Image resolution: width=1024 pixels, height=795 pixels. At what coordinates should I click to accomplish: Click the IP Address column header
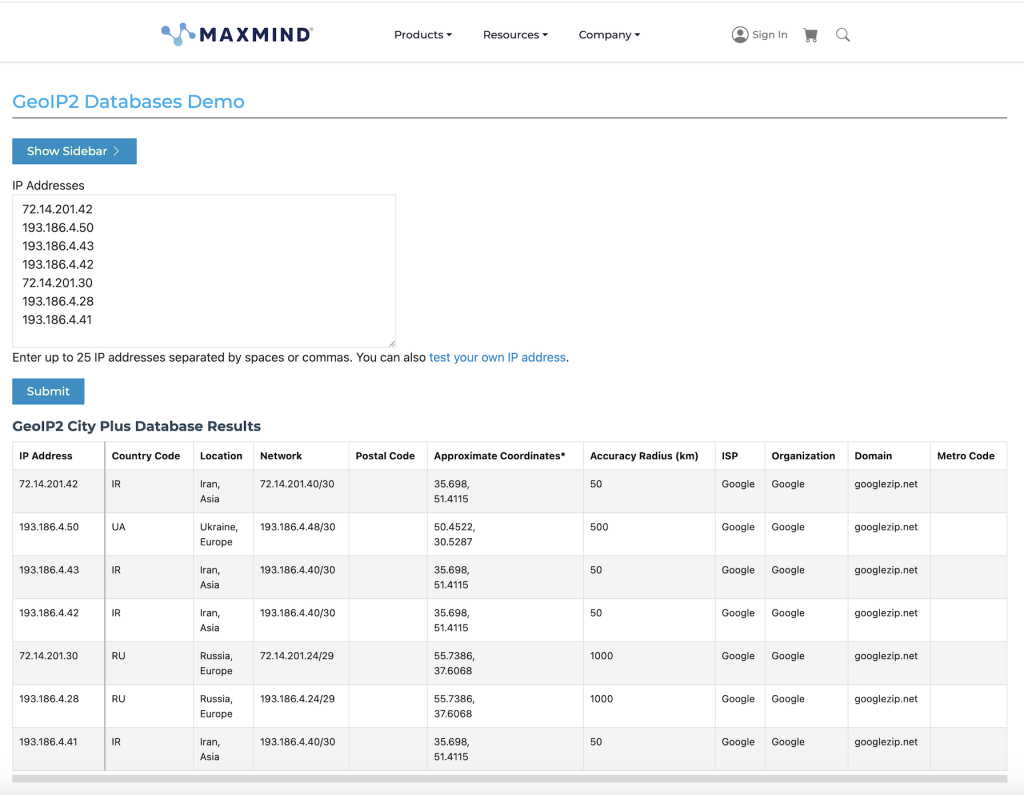click(46, 456)
